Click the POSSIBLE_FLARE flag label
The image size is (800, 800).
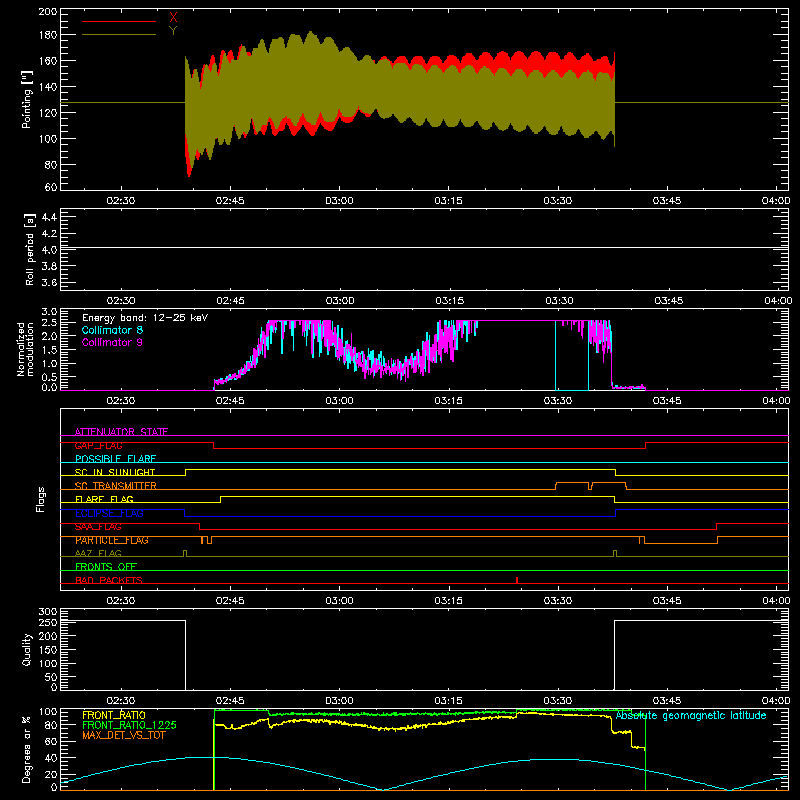[x=115, y=459]
